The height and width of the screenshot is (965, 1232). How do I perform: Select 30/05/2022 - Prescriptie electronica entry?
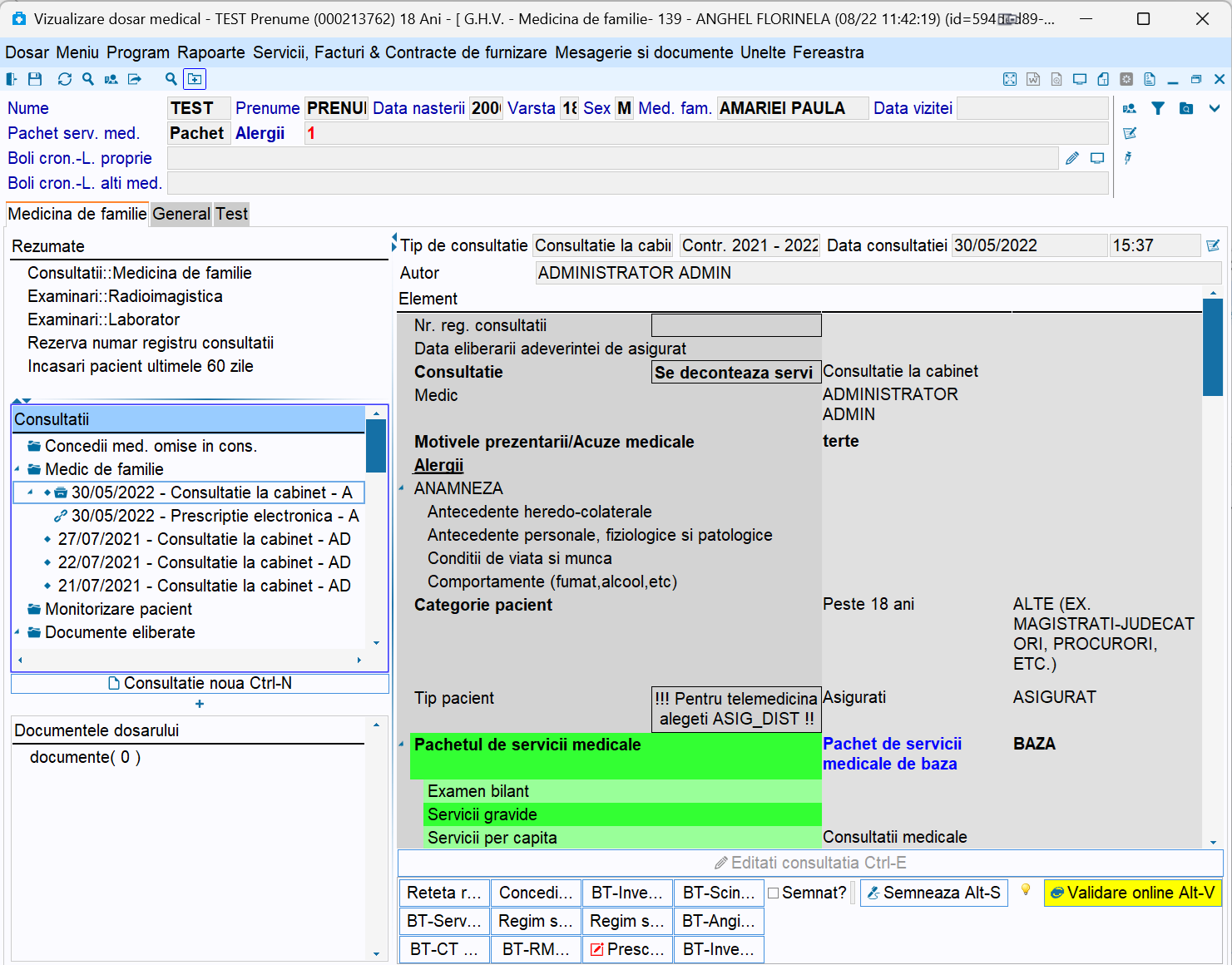[x=215, y=516]
